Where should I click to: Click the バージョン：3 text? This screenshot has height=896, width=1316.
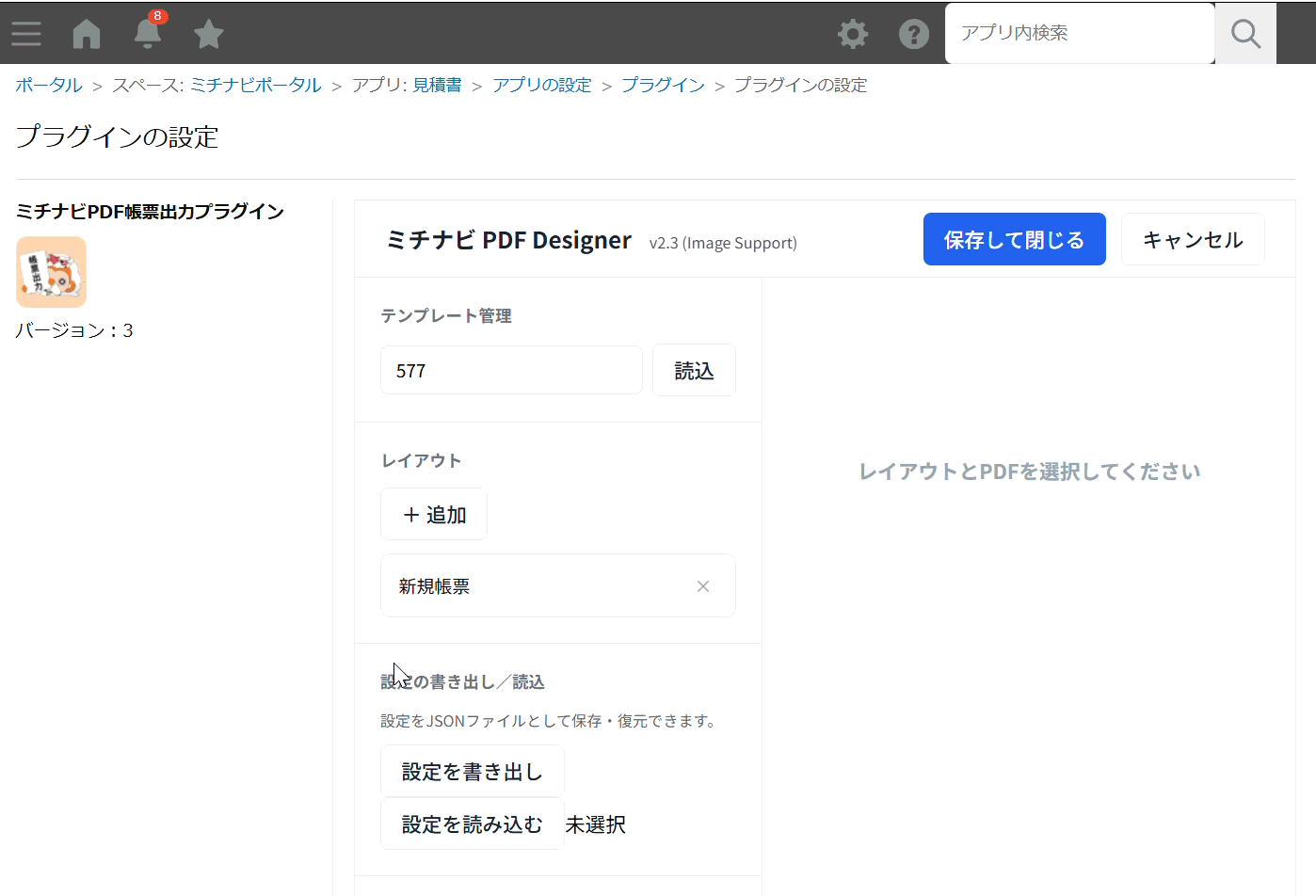[74, 330]
